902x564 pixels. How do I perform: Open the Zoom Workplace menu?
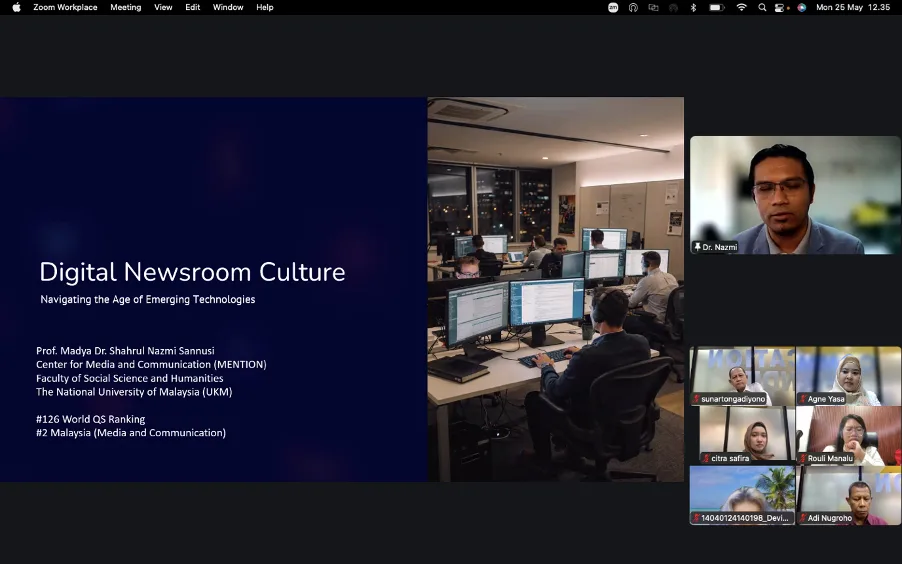[65, 7]
